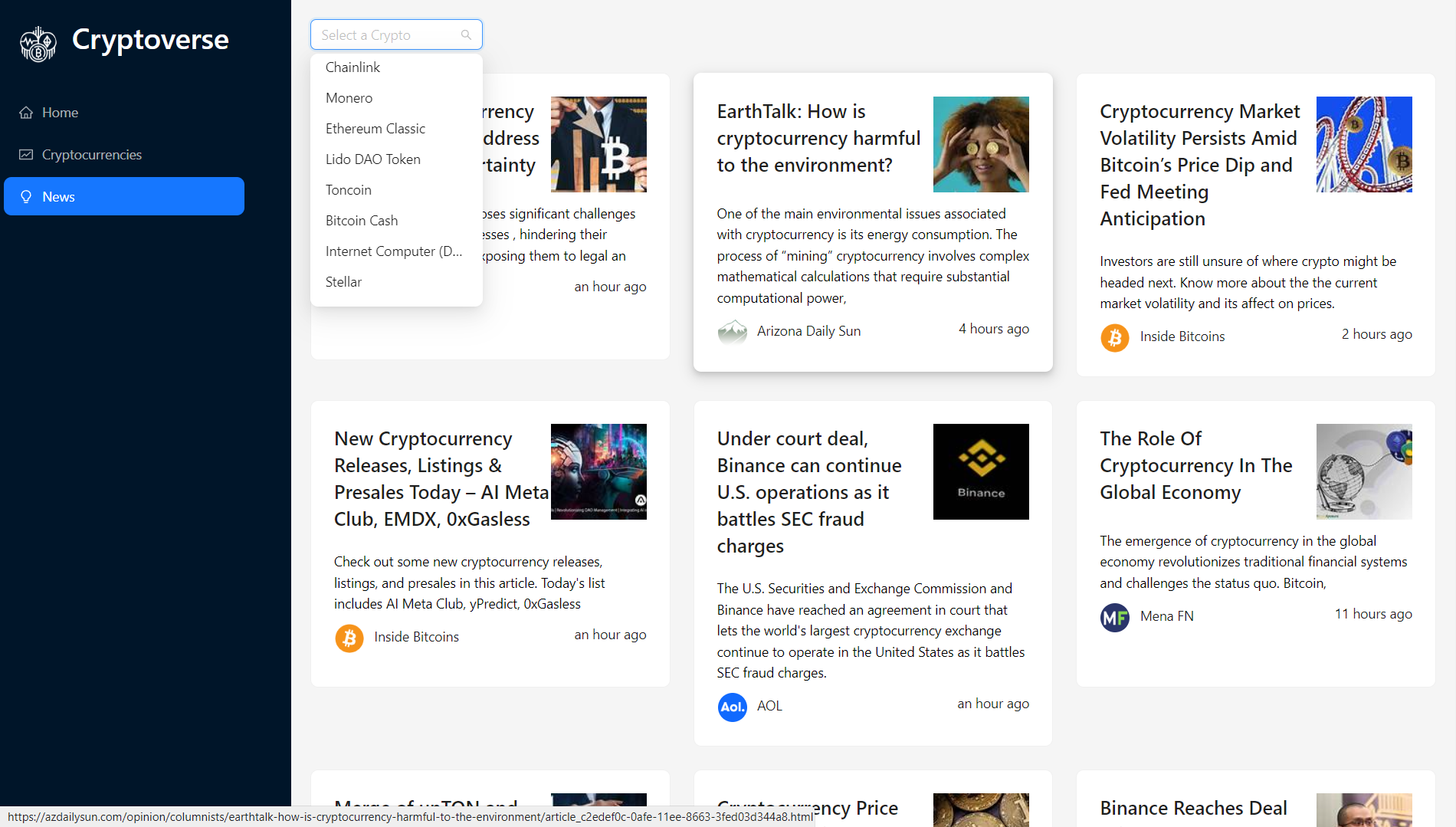Click the Cryptocurrencies sidebar icon
1456x827 pixels.
click(x=25, y=154)
